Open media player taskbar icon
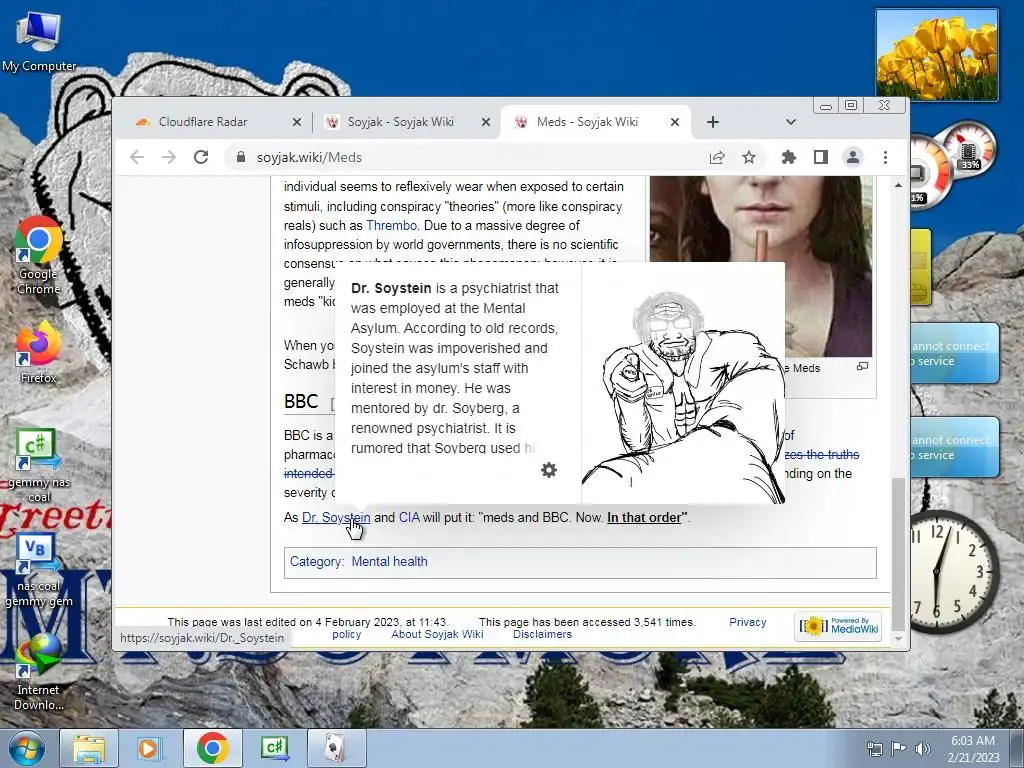Image resolution: width=1024 pixels, height=768 pixels. (149, 748)
